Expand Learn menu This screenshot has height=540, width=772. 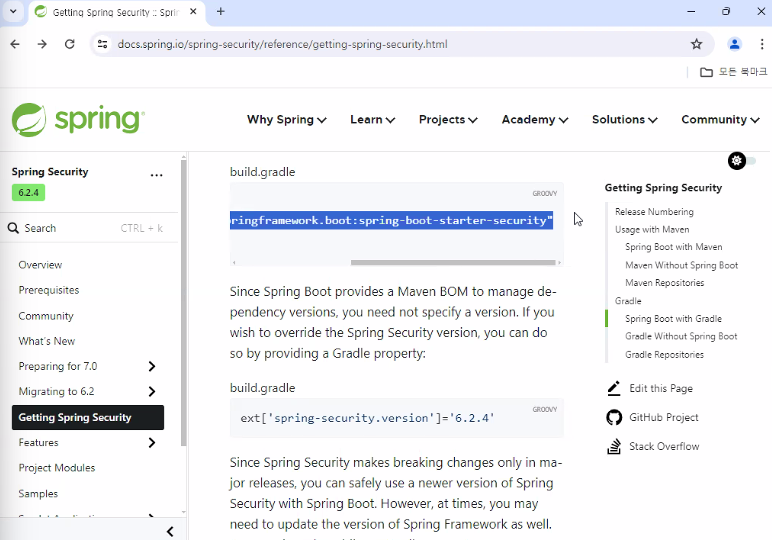(x=372, y=120)
